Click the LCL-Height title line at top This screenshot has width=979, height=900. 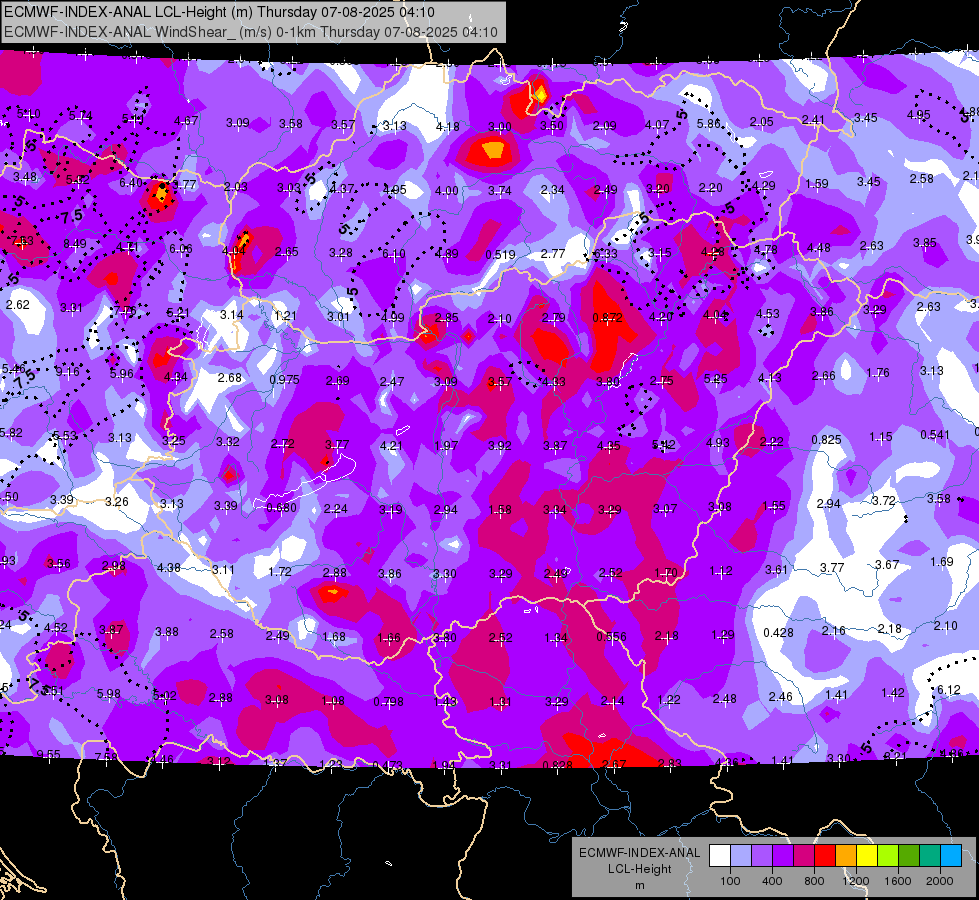tap(219, 12)
